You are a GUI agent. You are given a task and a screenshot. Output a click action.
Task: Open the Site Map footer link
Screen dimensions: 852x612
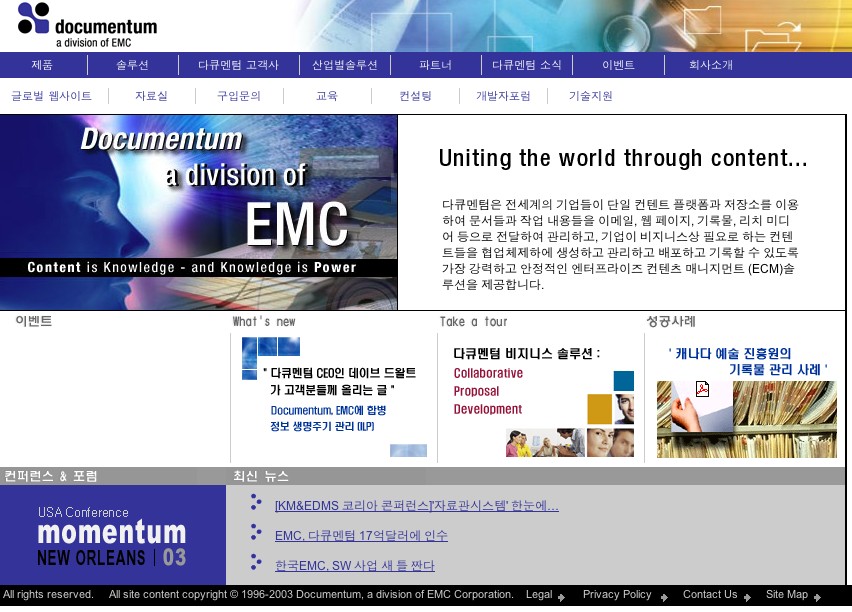[786, 595]
